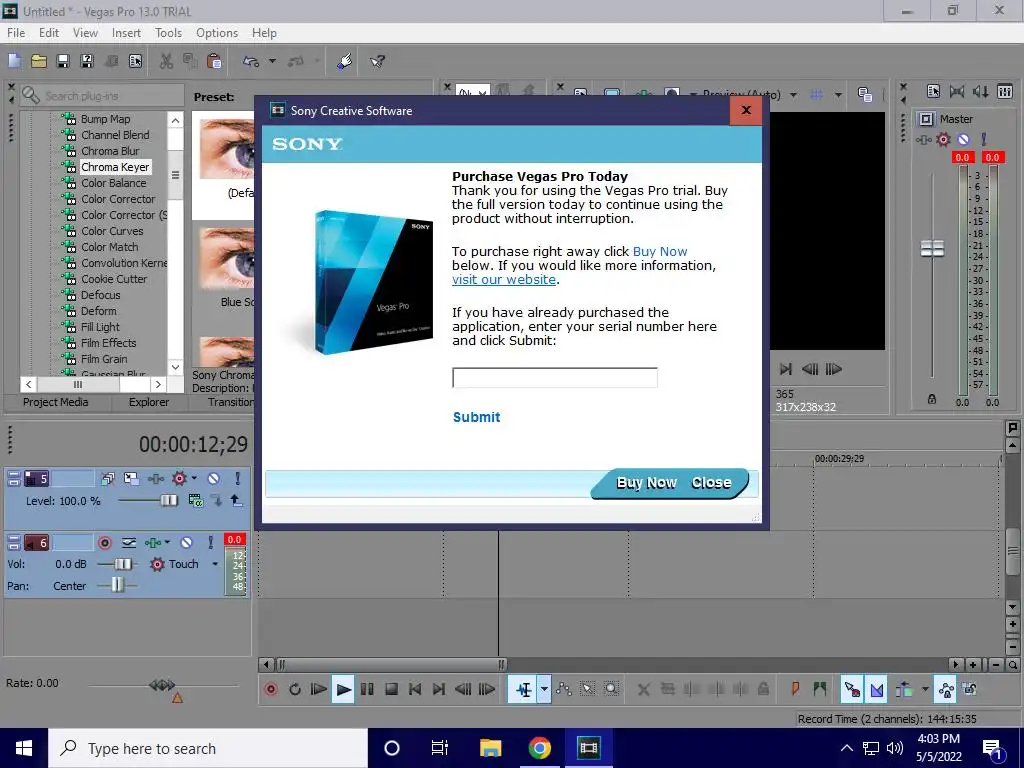The width and height of the screenshot is (1024, 768).
Task: Click the Interactive Tutorials hand icon
Action: tap(345, 61)
